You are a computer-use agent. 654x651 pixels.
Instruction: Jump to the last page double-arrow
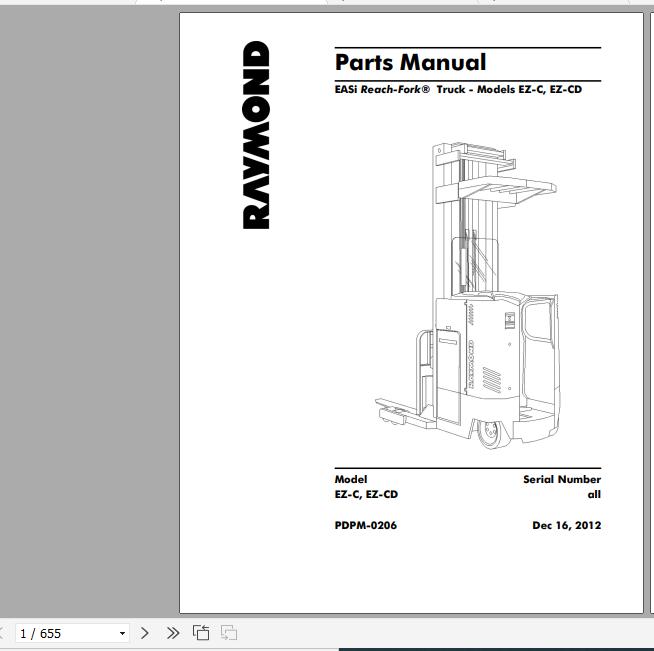[x=173, y=633]
